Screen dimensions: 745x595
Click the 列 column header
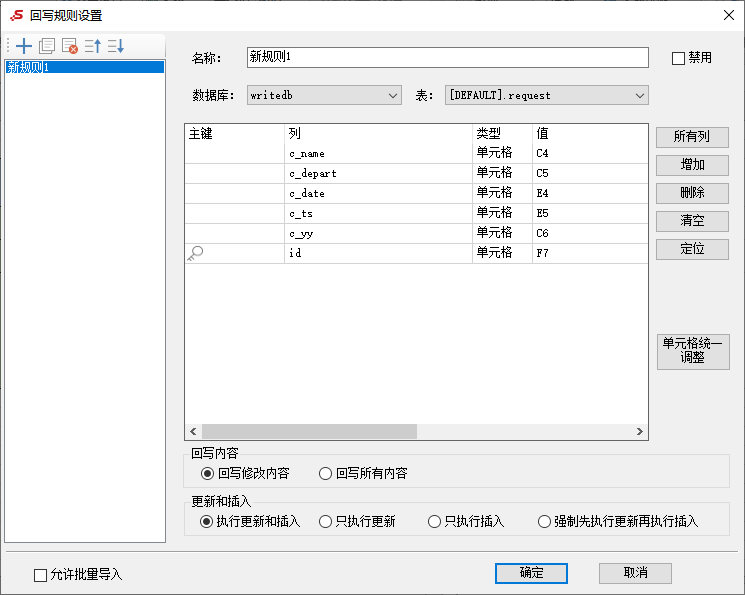pos(379,134)
